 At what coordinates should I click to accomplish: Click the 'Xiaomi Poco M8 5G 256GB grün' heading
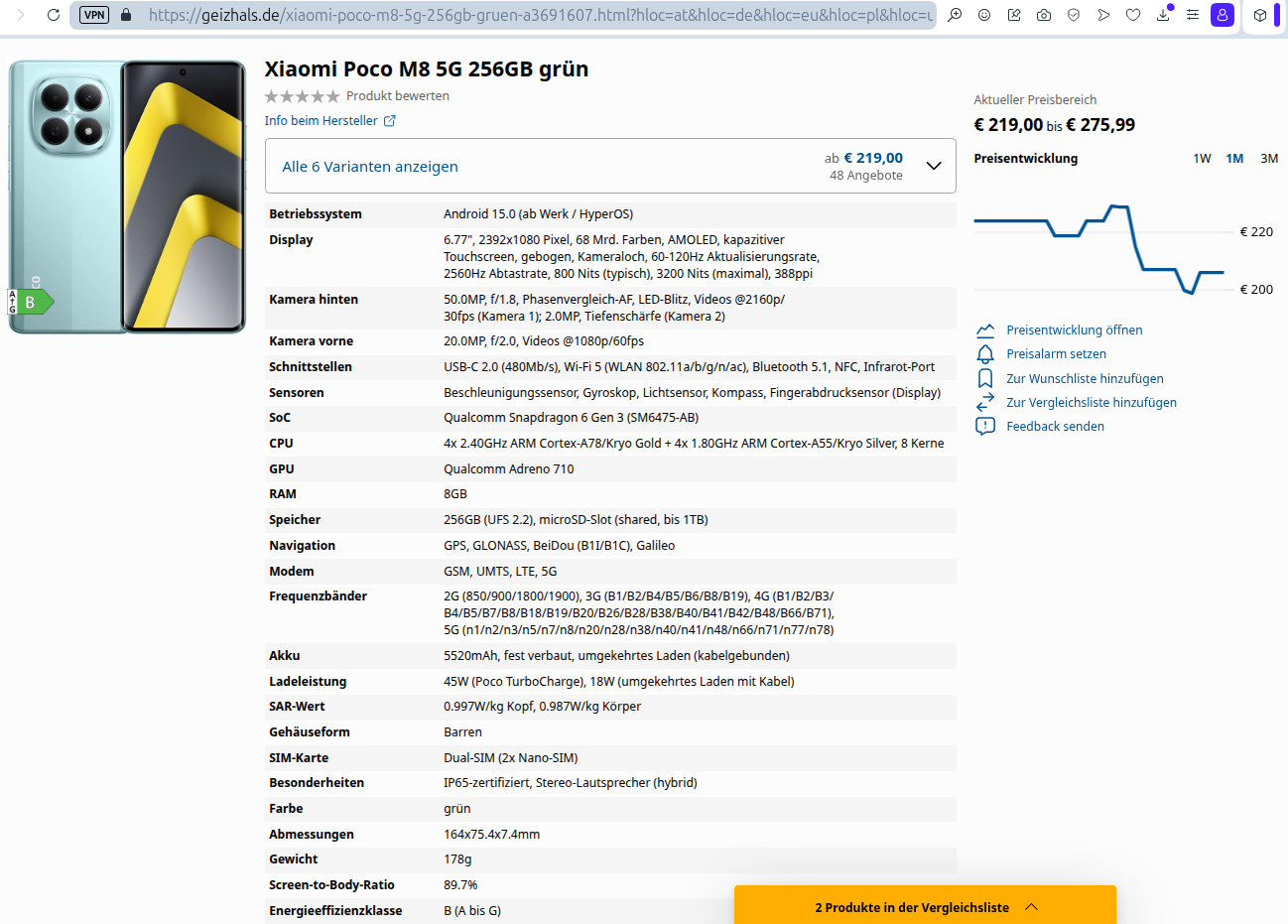pyautogui.click(x=427, y=69)
